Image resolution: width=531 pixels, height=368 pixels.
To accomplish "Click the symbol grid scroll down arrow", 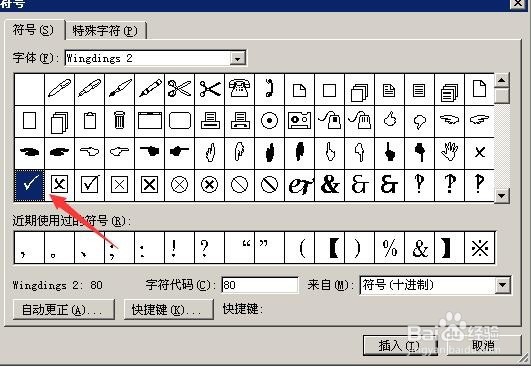I will pos(502,196).
